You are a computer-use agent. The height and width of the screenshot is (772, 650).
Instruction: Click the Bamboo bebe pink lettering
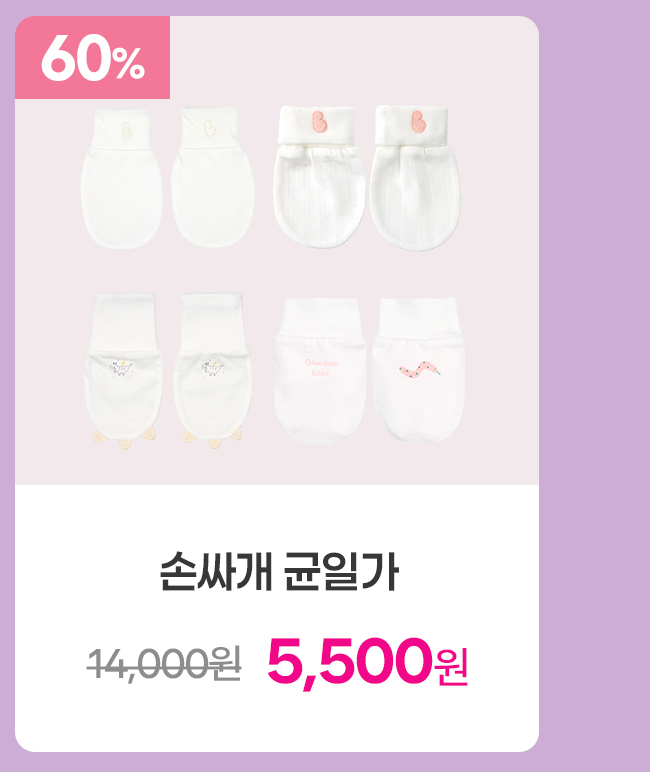(321, 367)
